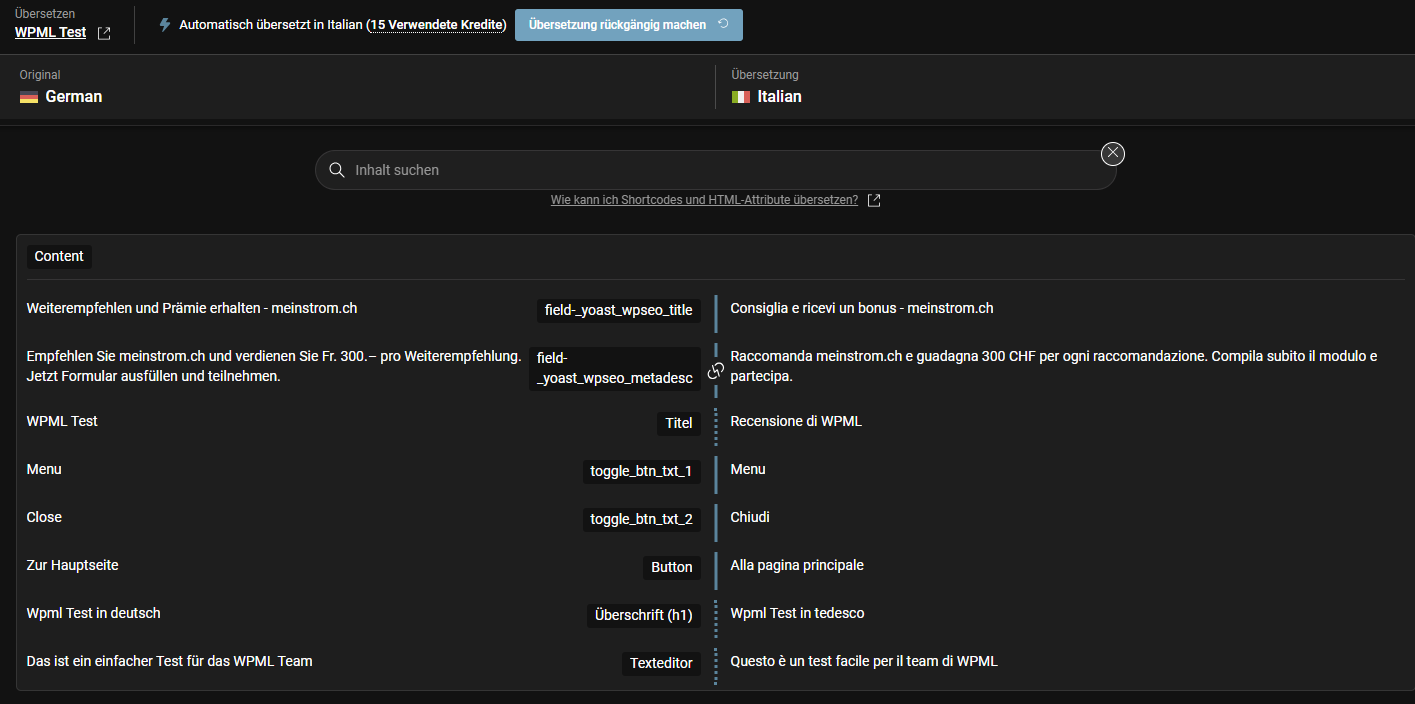Select original text 'WPML Test' row

pos(62,421)
